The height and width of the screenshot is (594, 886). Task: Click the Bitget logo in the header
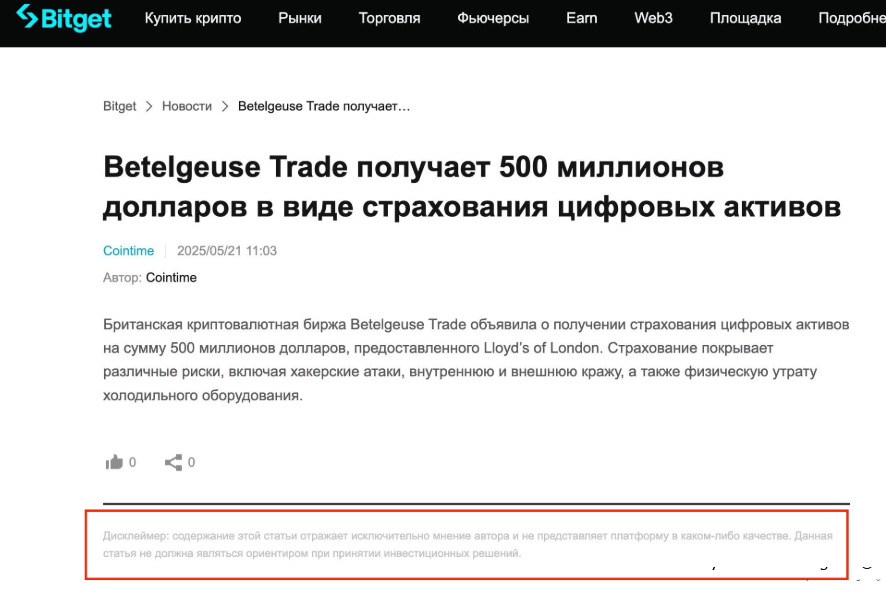[x=64, y=18]
